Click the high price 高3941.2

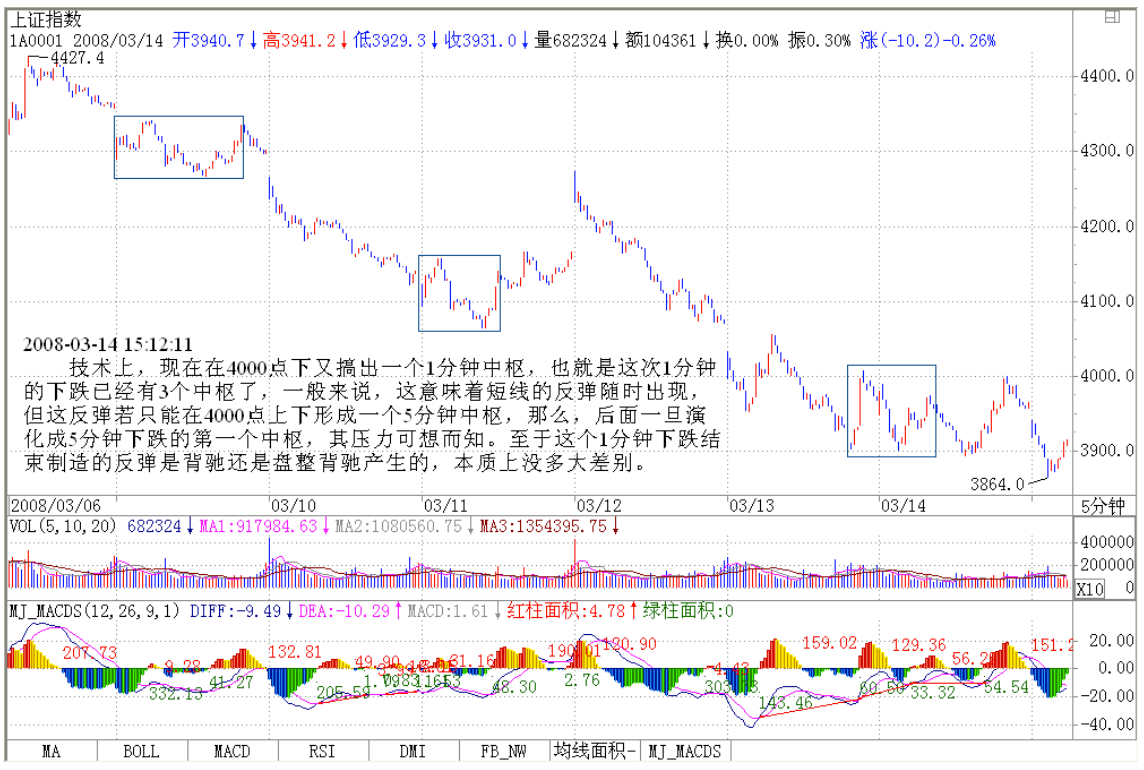click(299, 41)
